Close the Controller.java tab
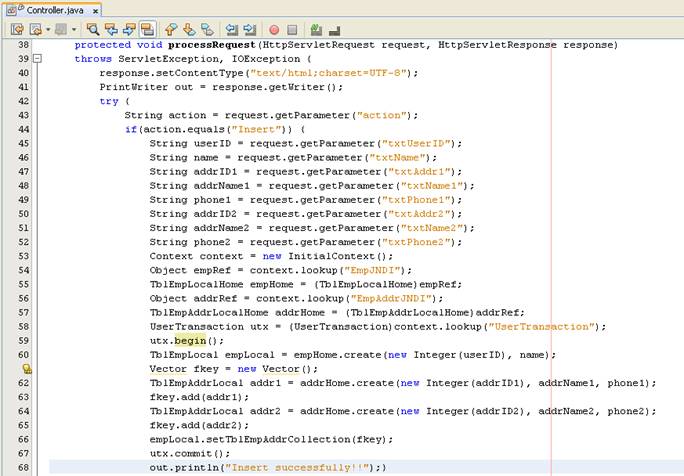Screen dimensions: 684x476 (x=95, y=11)
